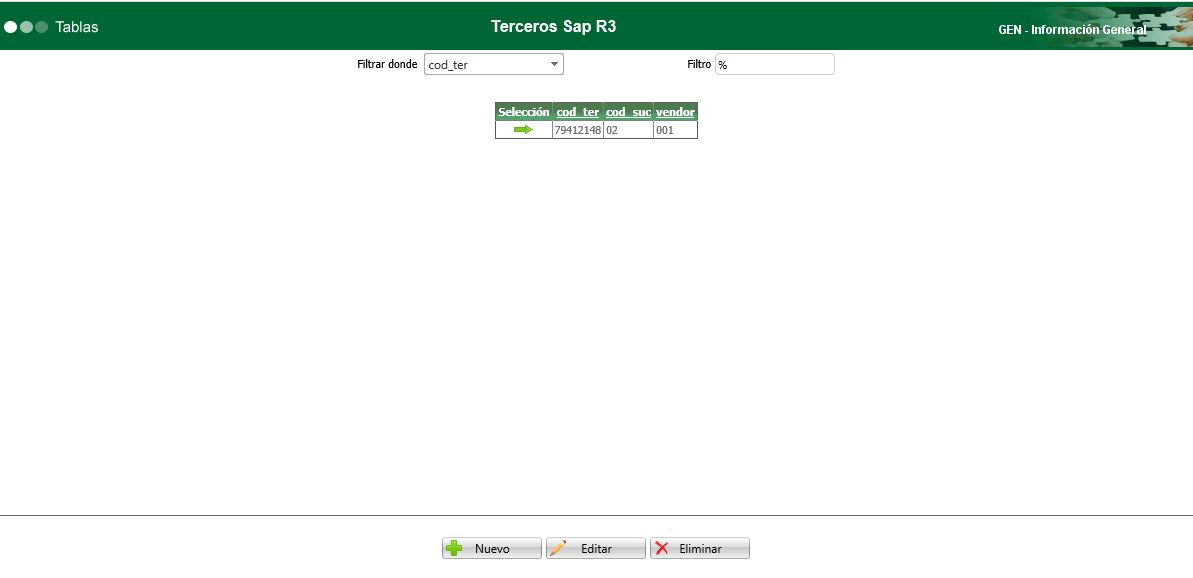1193x578 pixels.
Task: Sort by cod_ter column header
Action: (578, 112)
